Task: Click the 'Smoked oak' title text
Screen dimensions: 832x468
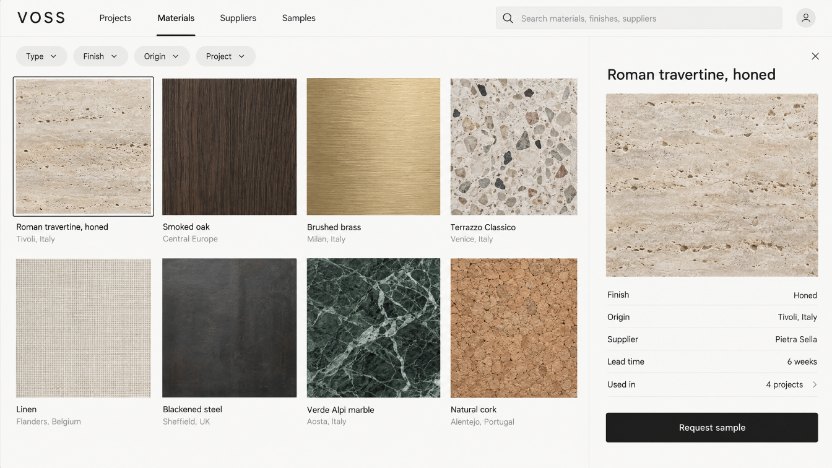Action: pyautogui.click(x=186, y=227)
